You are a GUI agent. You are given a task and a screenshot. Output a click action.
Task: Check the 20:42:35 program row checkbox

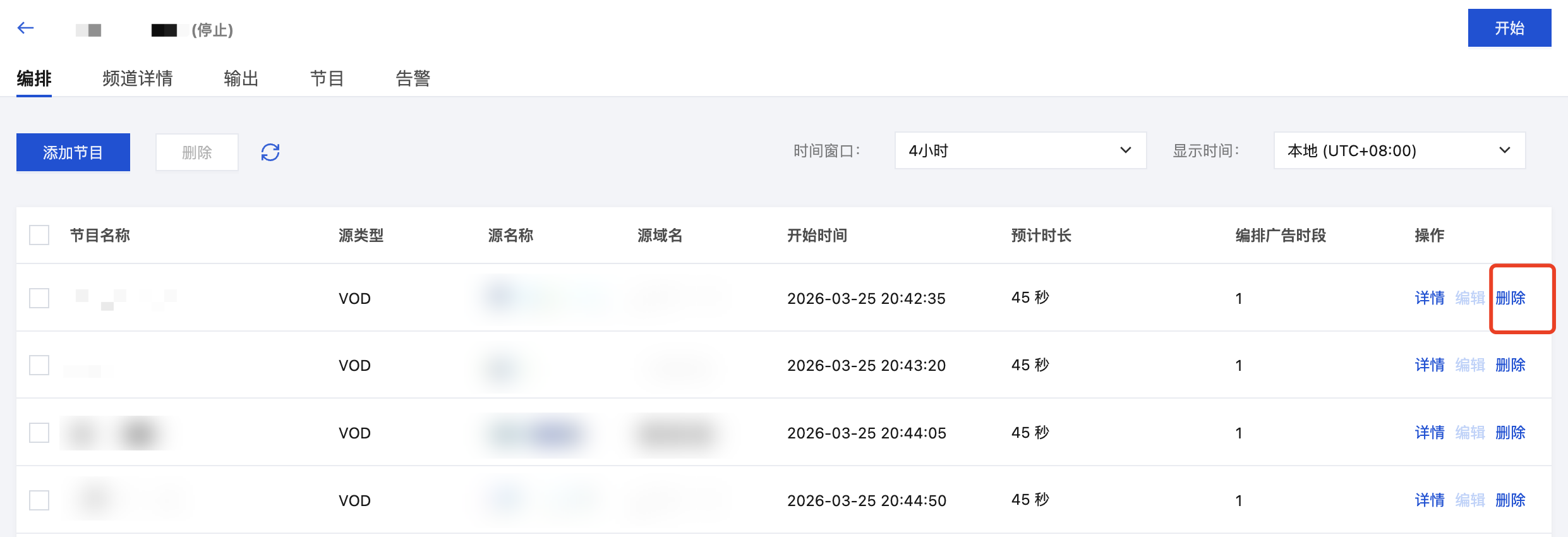click(x=39, y=298)
